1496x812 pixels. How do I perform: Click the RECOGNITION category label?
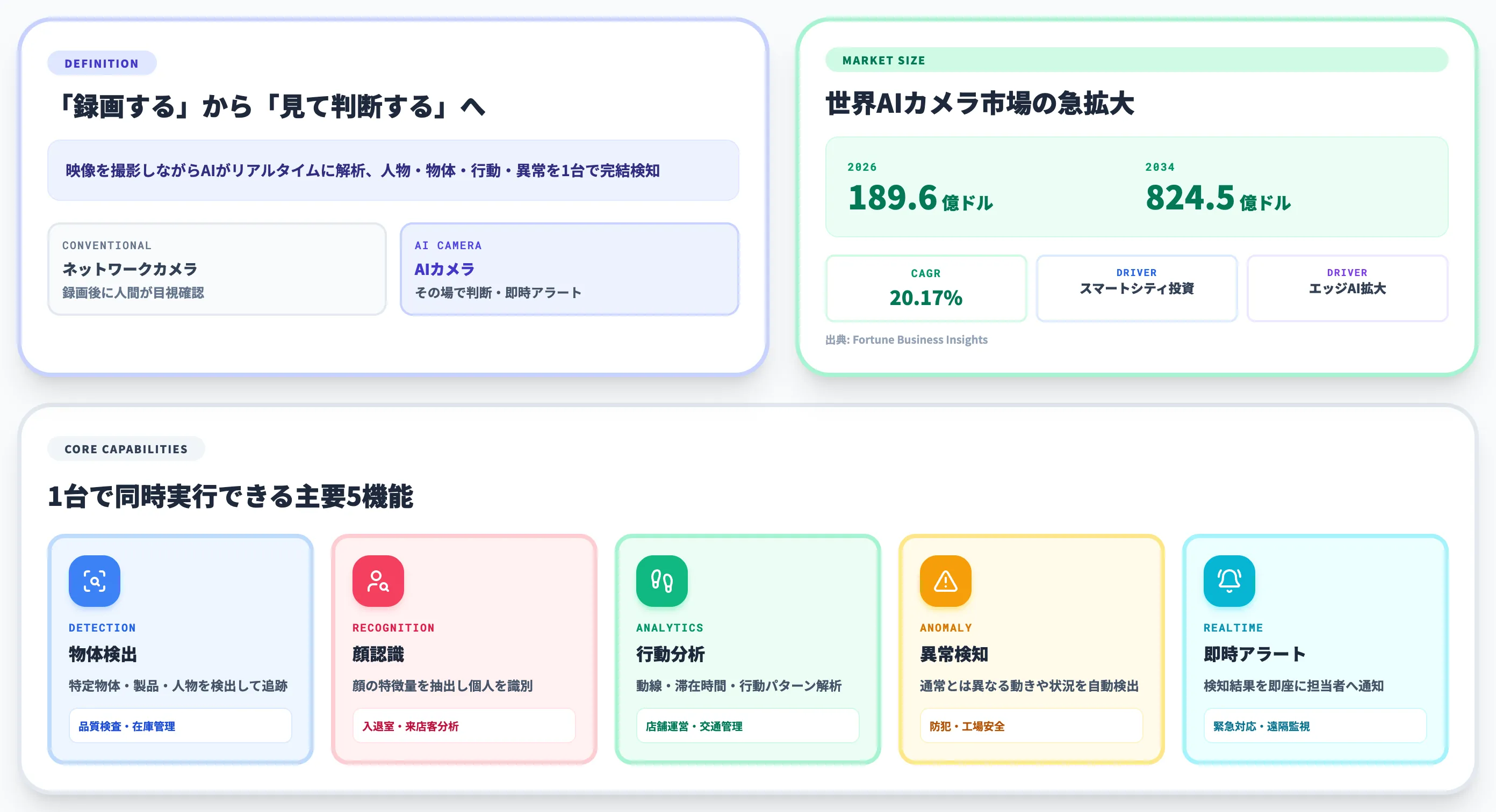tap(393, 627)
